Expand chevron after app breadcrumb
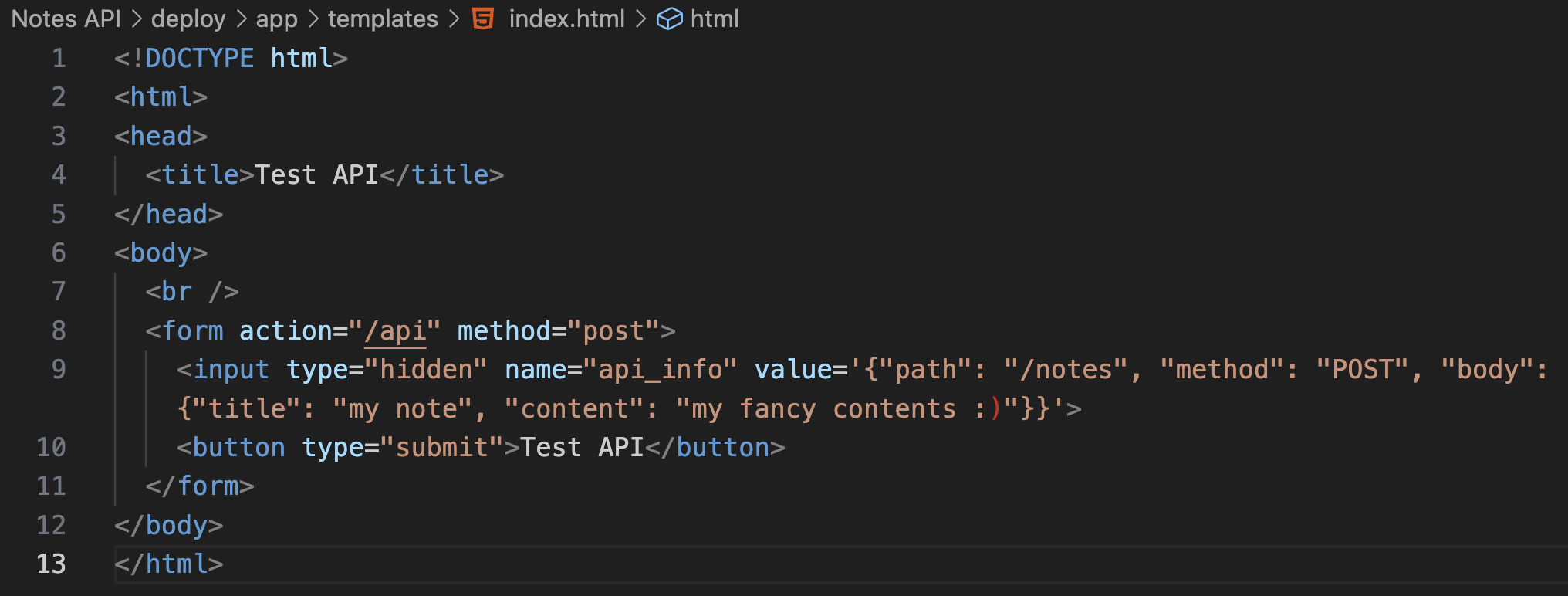This screenshot has height=596, width=1568. tap(313, 19)
